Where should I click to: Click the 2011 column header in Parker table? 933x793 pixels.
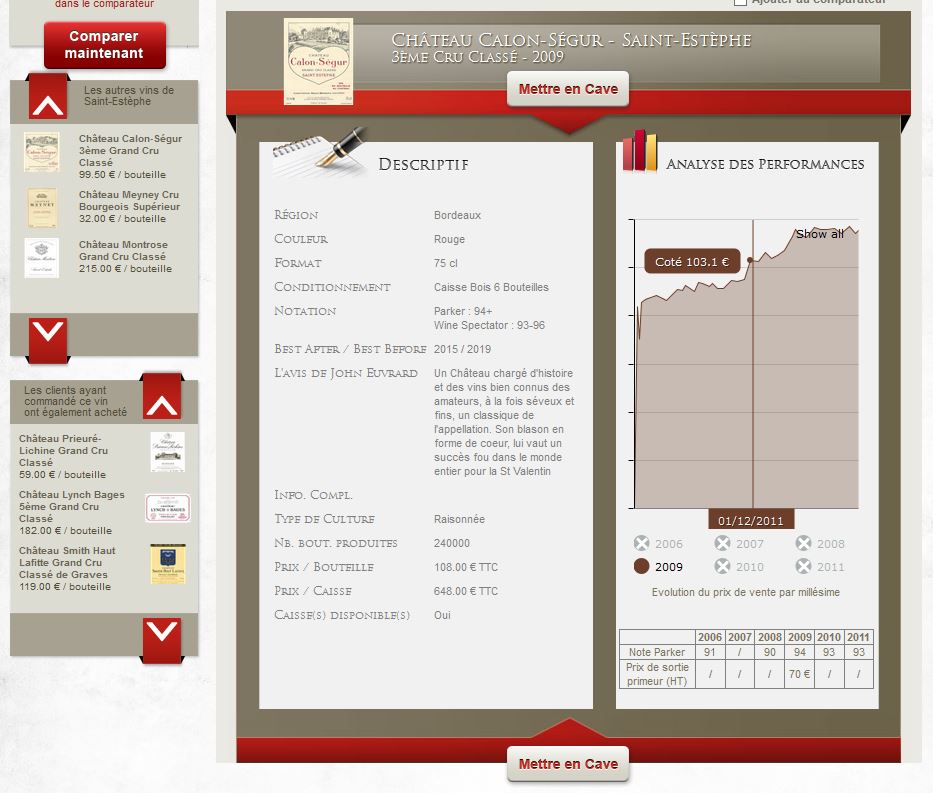click(859, 637)
